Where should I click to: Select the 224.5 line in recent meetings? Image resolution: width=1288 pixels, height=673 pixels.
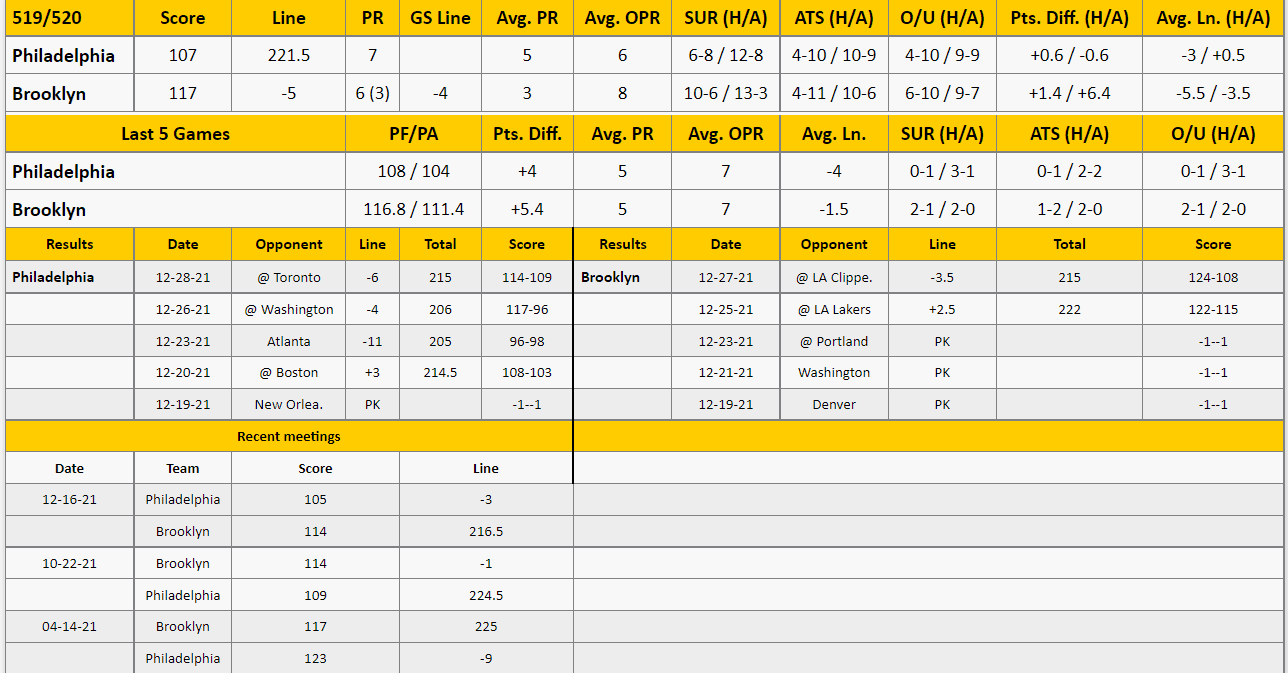486,595
